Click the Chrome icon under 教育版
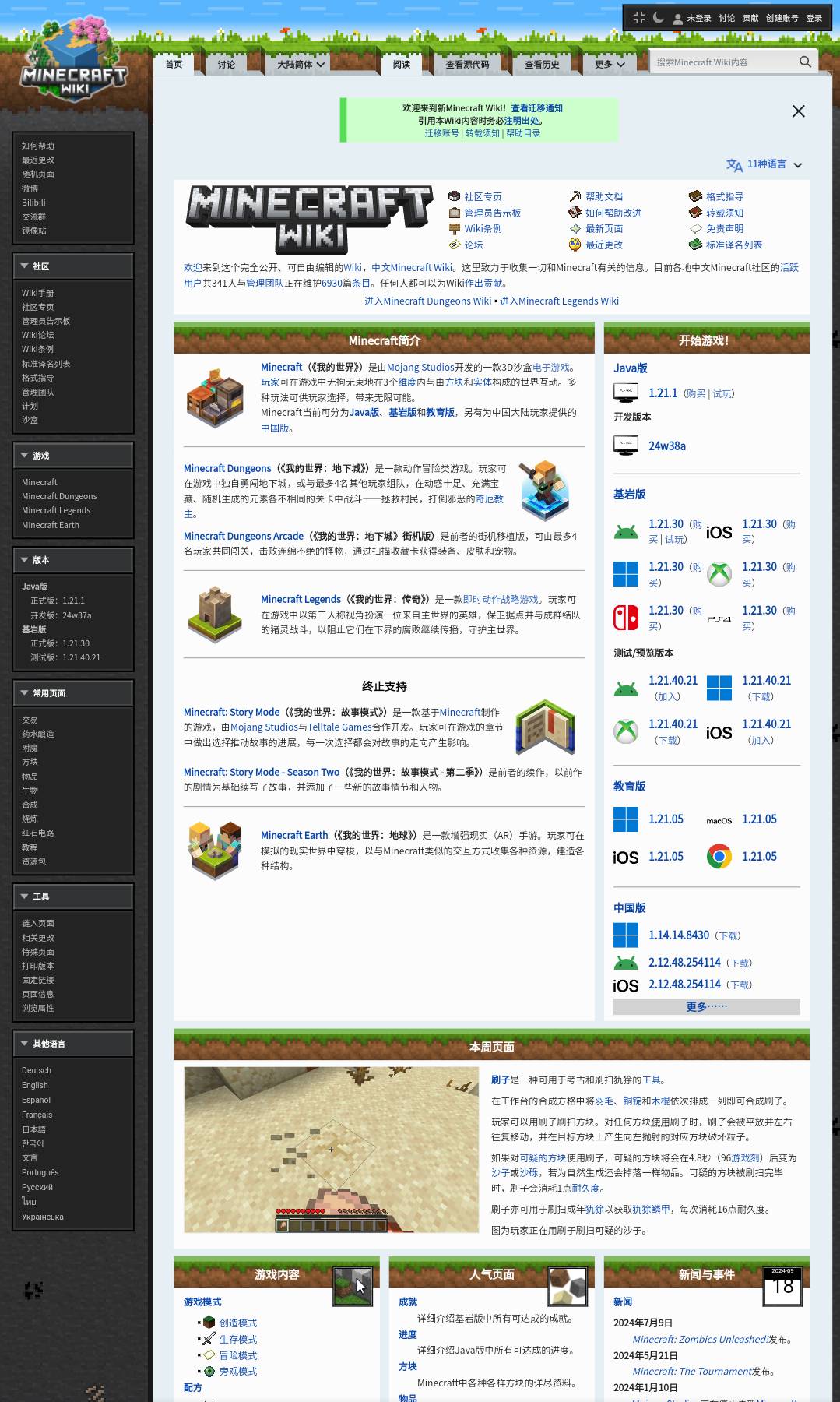This screenshot has height=1402, width=840. (x=719, y=857)
